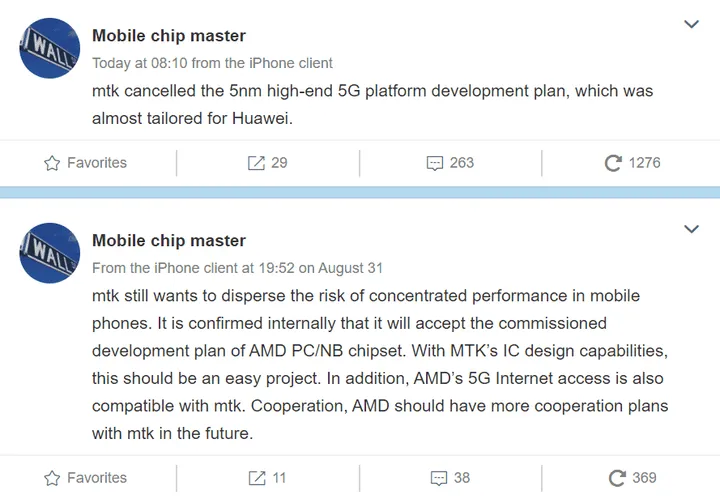Open the avatar on the 08:10 post
720x499 pixels.
50,48
